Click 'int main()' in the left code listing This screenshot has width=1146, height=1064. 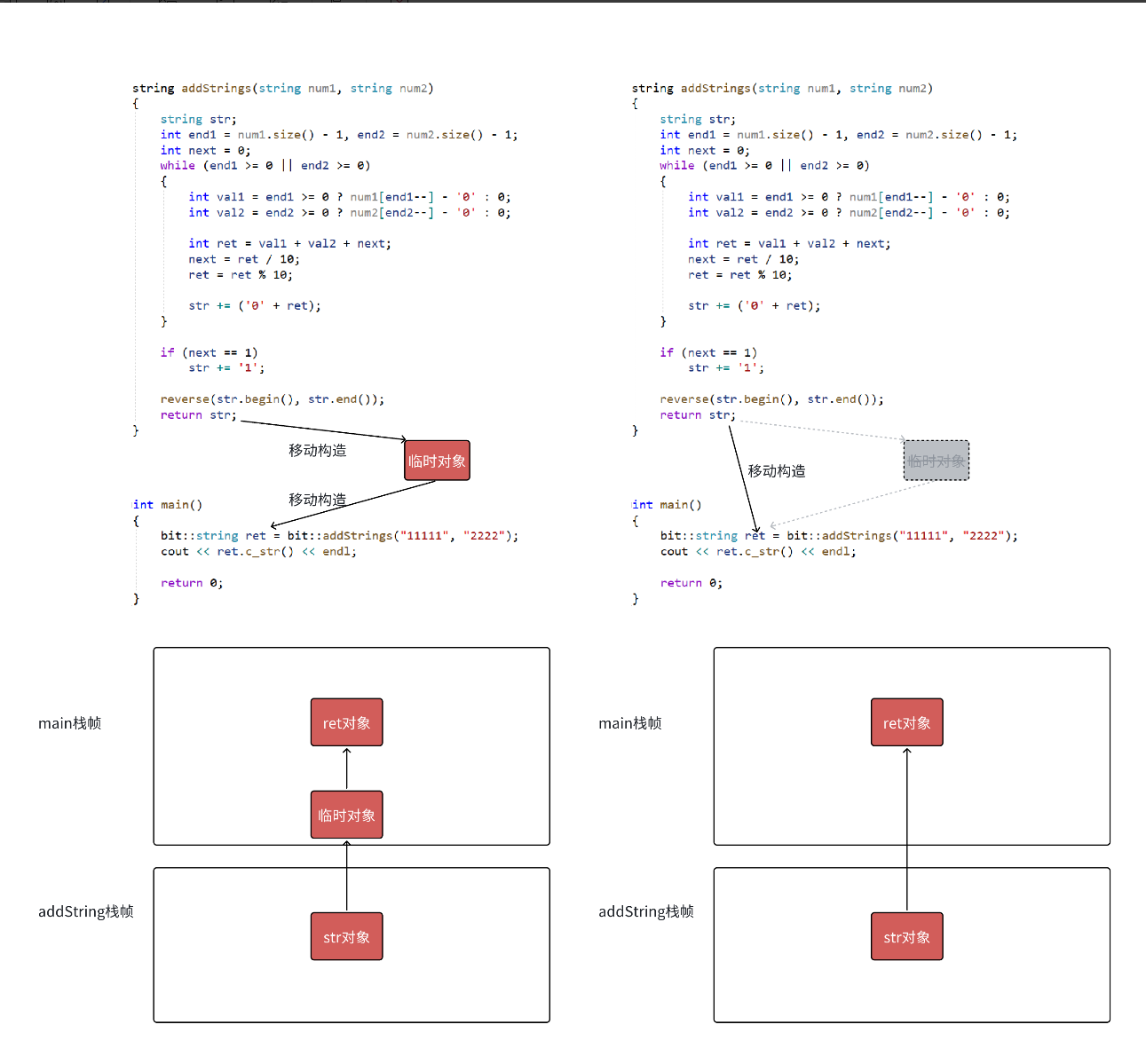(x=168, y=504)
